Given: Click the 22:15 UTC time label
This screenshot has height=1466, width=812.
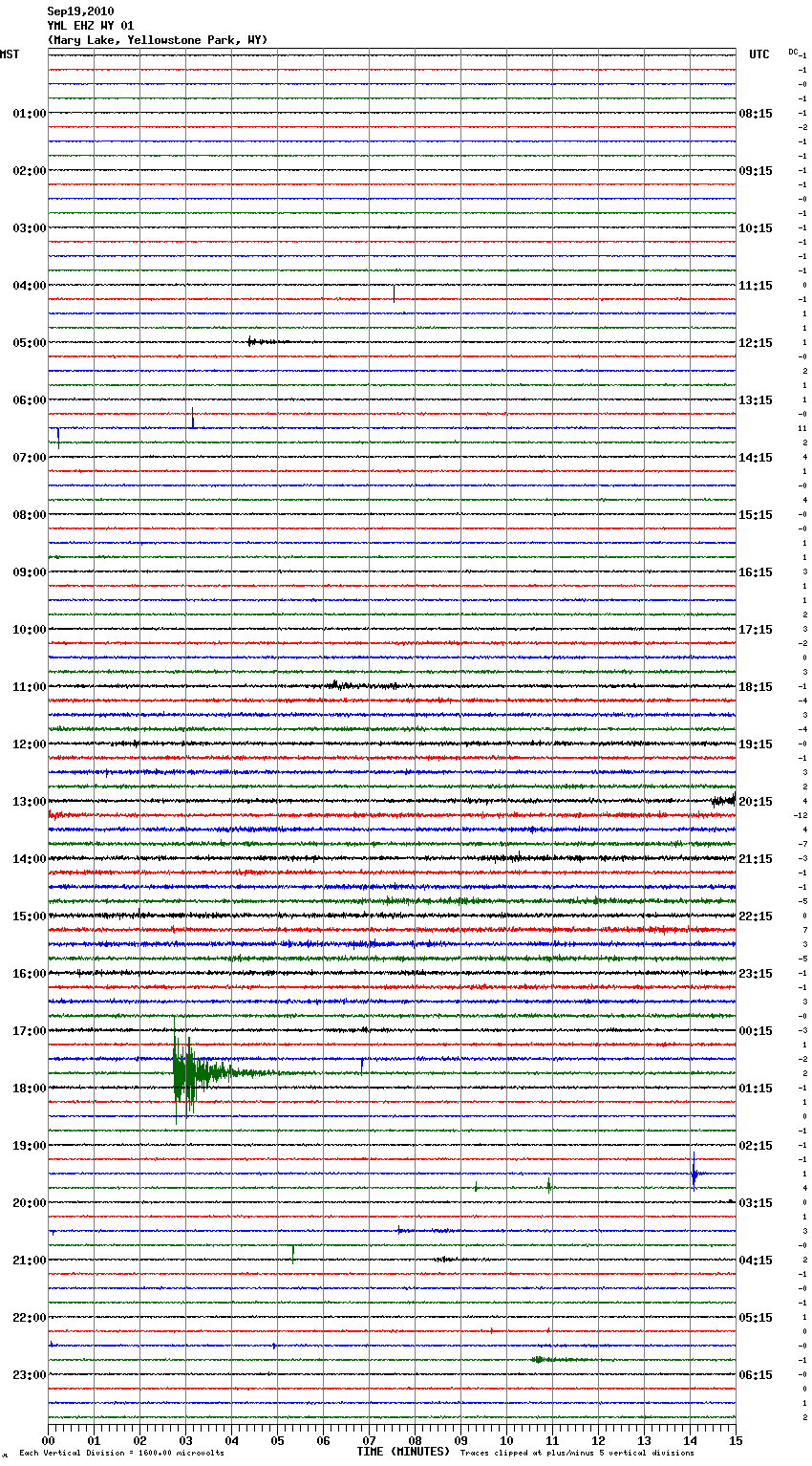Looking at the screenshot, I should tap(756, 916).
